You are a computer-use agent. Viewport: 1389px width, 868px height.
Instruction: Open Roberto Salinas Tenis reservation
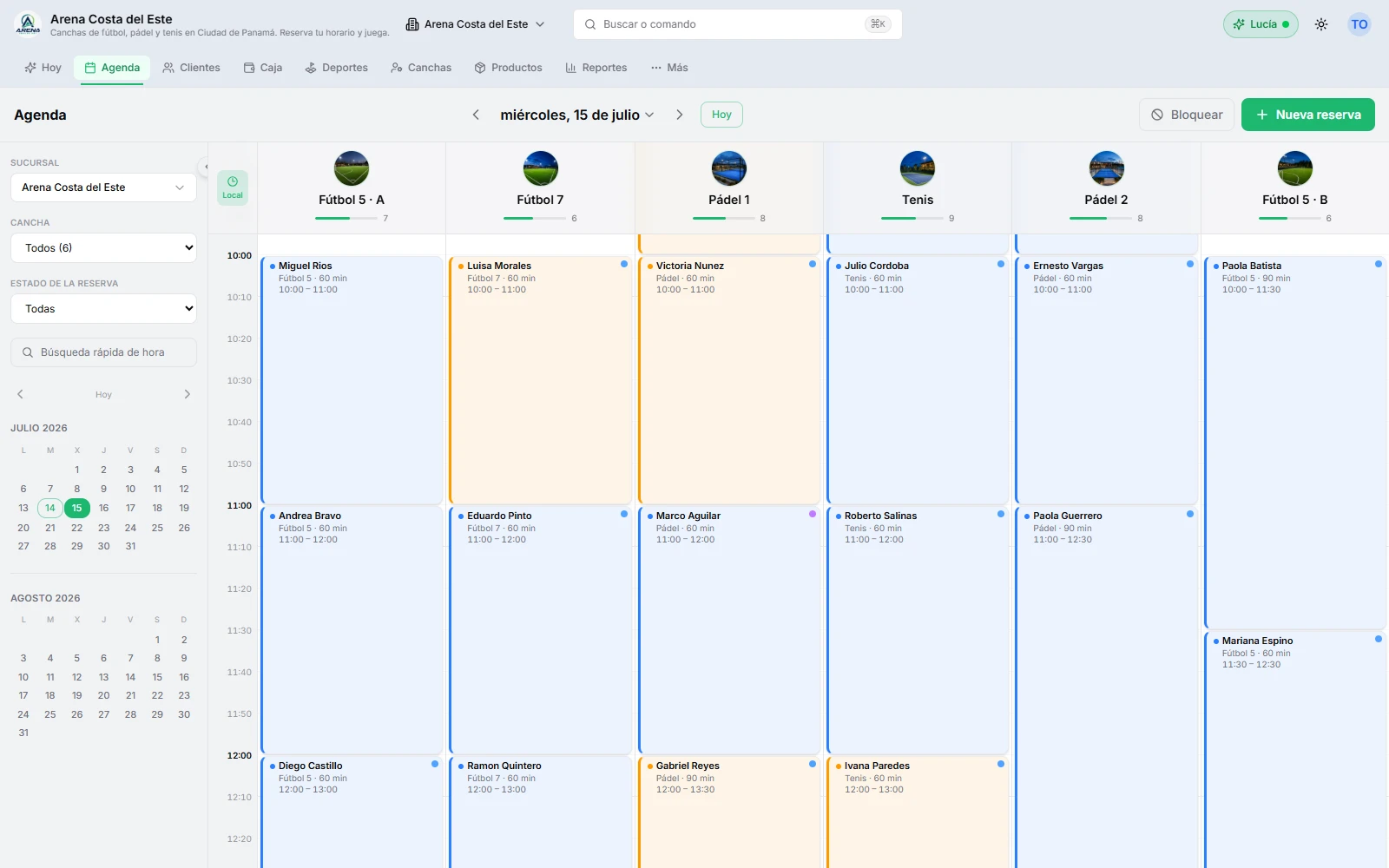[x=918, y=630]
